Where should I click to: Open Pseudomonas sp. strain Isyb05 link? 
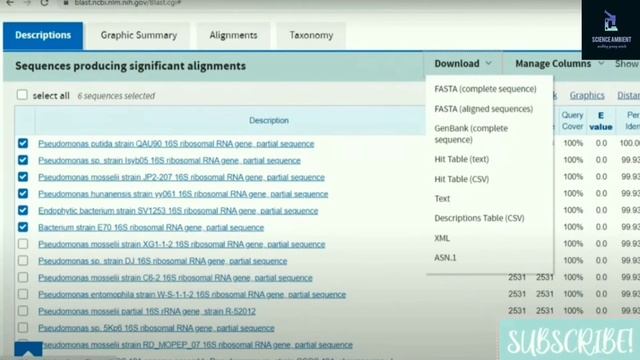point(169,160)
